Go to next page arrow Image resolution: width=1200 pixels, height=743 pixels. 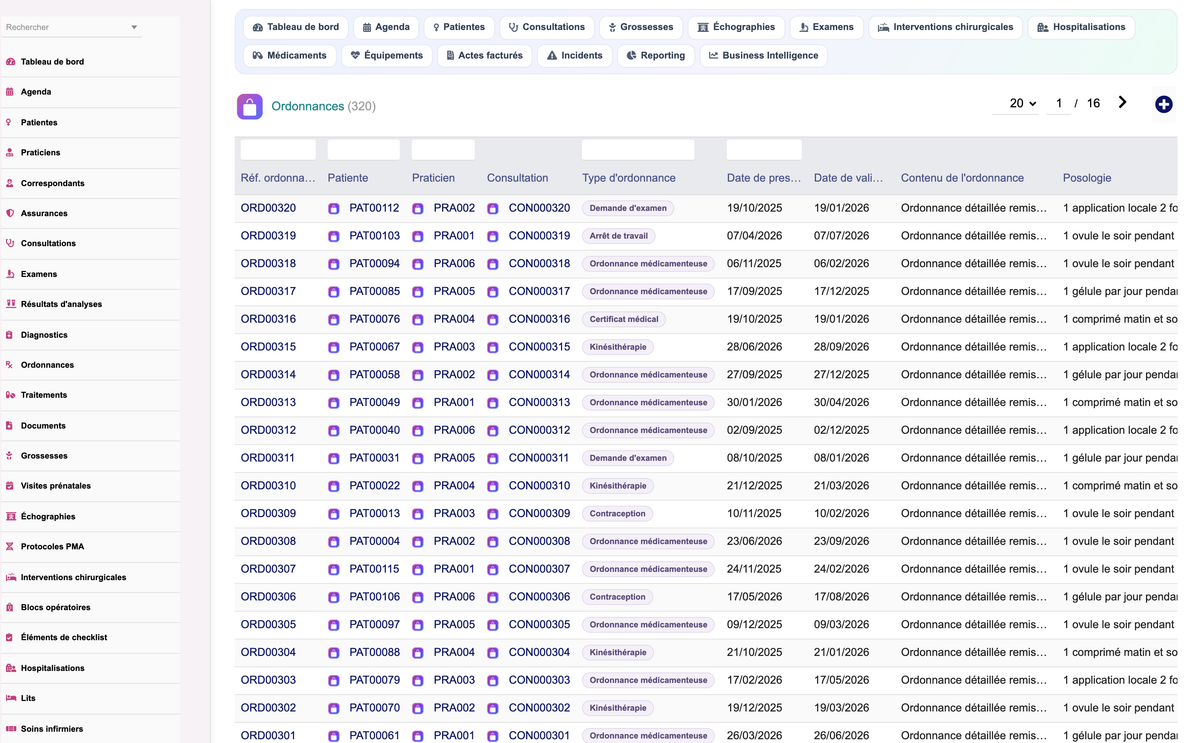[1122, 103]
